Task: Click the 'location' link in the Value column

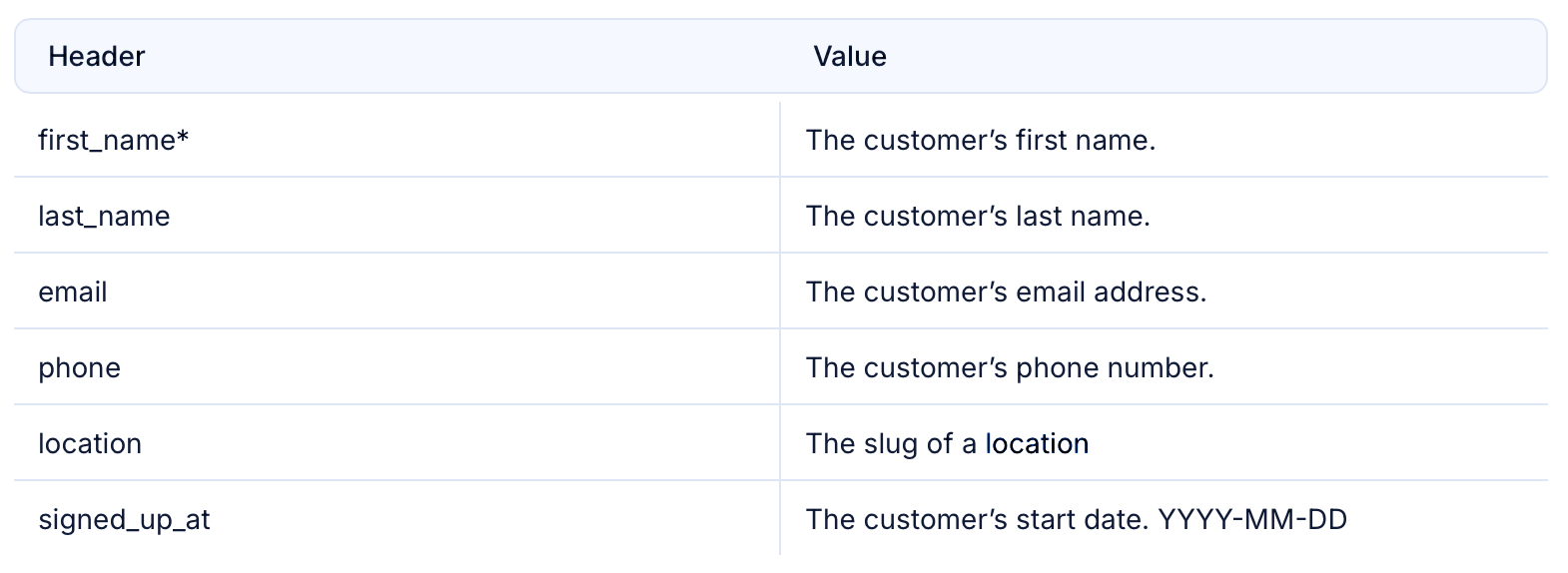Action: click(1037, 443)
